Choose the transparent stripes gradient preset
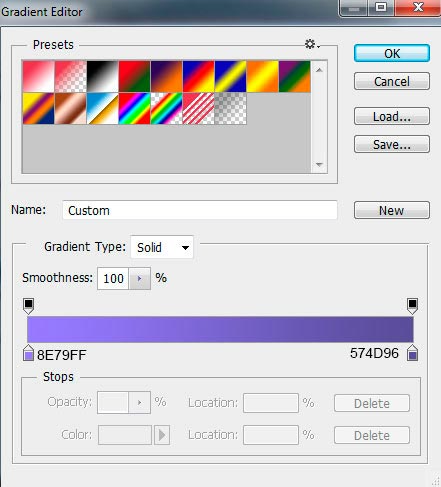The image size is (441, 487). click(198, 109)
